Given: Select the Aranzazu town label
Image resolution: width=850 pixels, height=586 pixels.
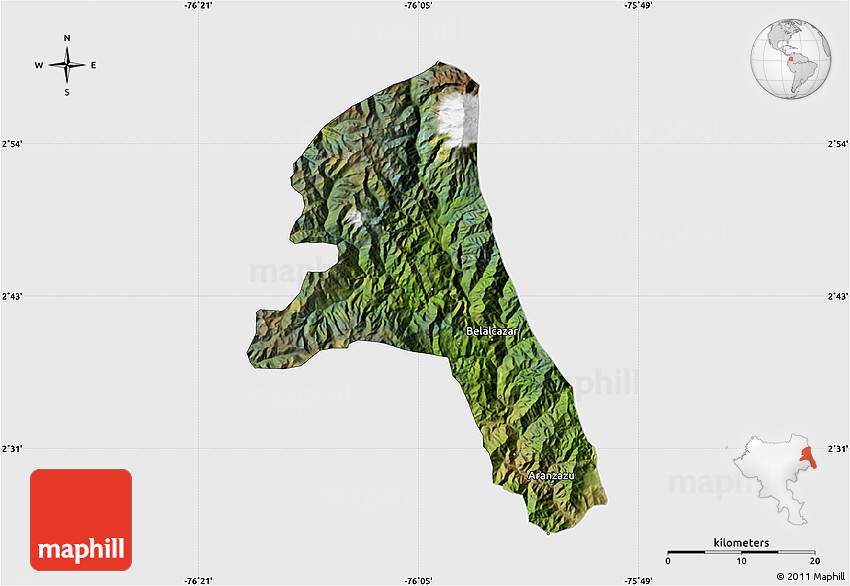Looking at the screenshot, I should click(551, 476).
